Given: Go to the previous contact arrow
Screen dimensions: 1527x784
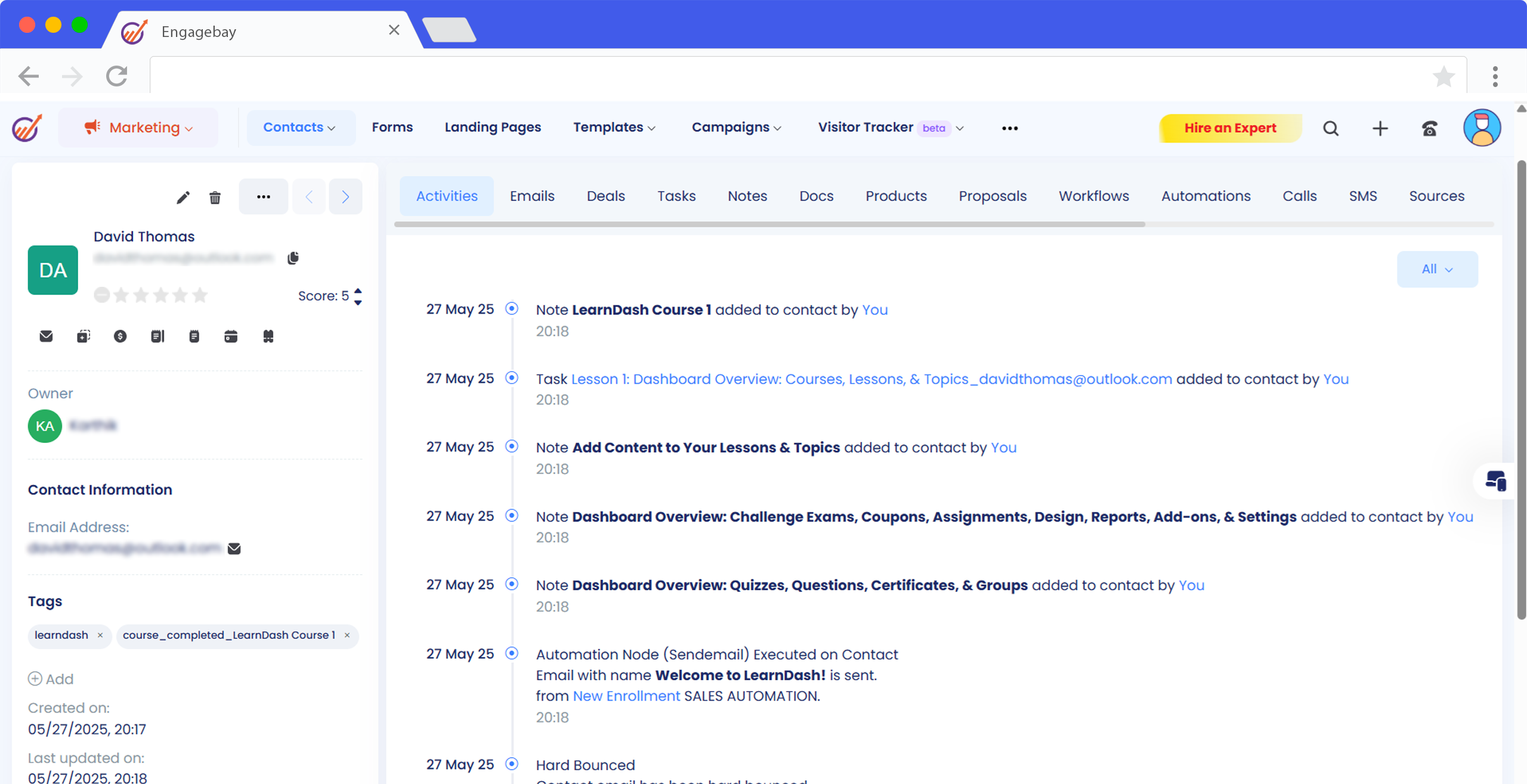Looking at the screenshot, I should pyautogui.click(x=309, y=197).
